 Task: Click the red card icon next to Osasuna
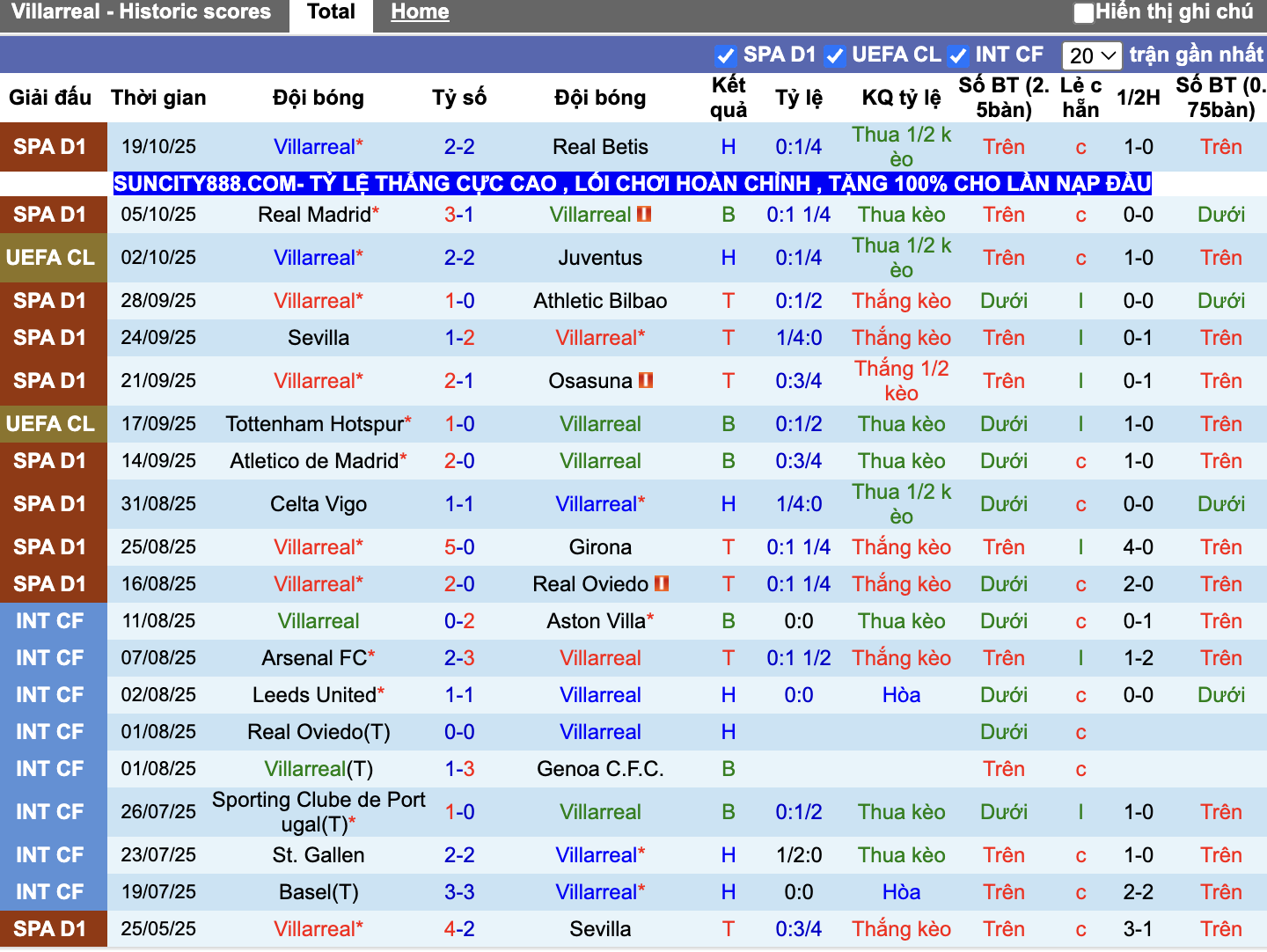[646, 380]
